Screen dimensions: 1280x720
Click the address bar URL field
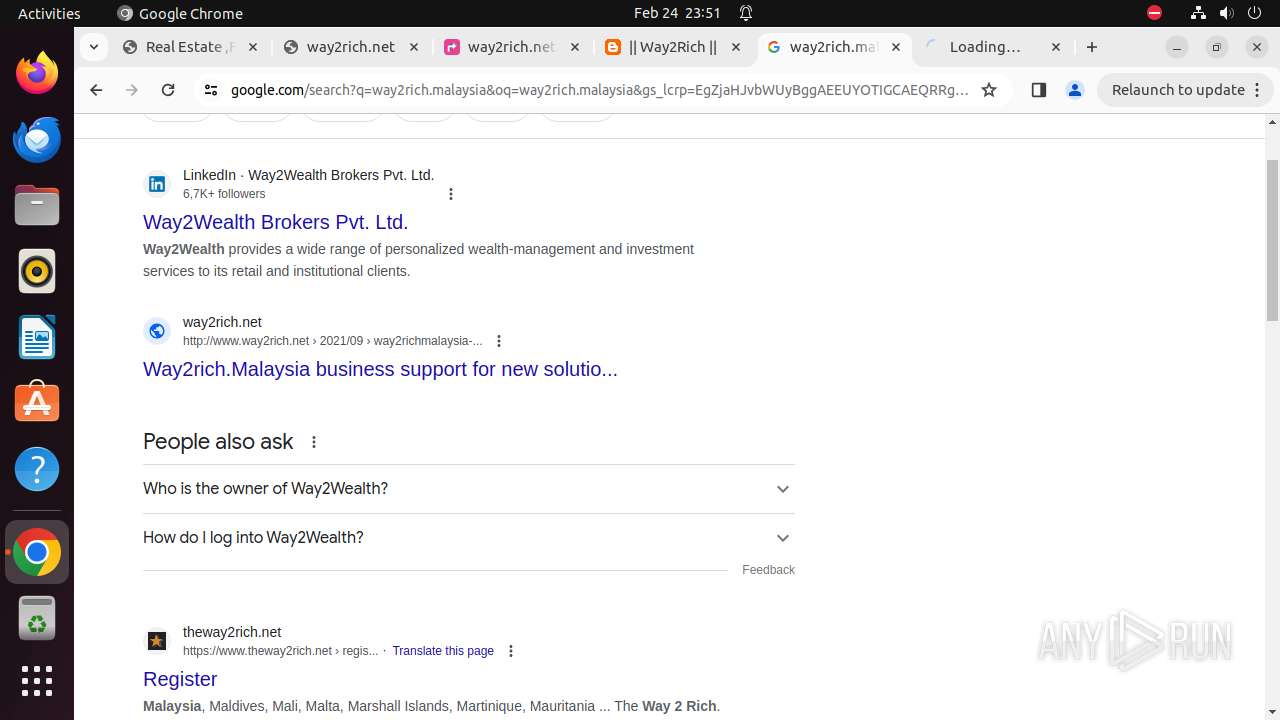tap(599, 90)
